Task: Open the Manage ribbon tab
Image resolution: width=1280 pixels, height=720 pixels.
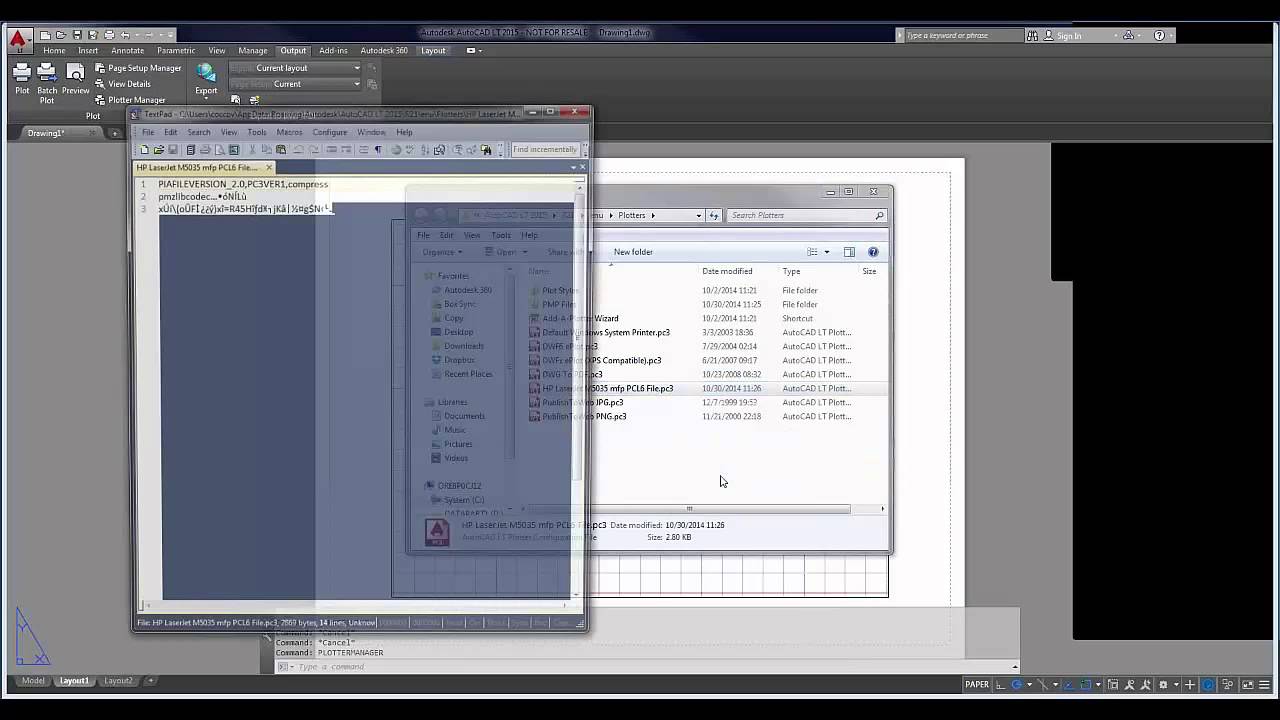Action: pyautogui.click(x=253, y=51)
